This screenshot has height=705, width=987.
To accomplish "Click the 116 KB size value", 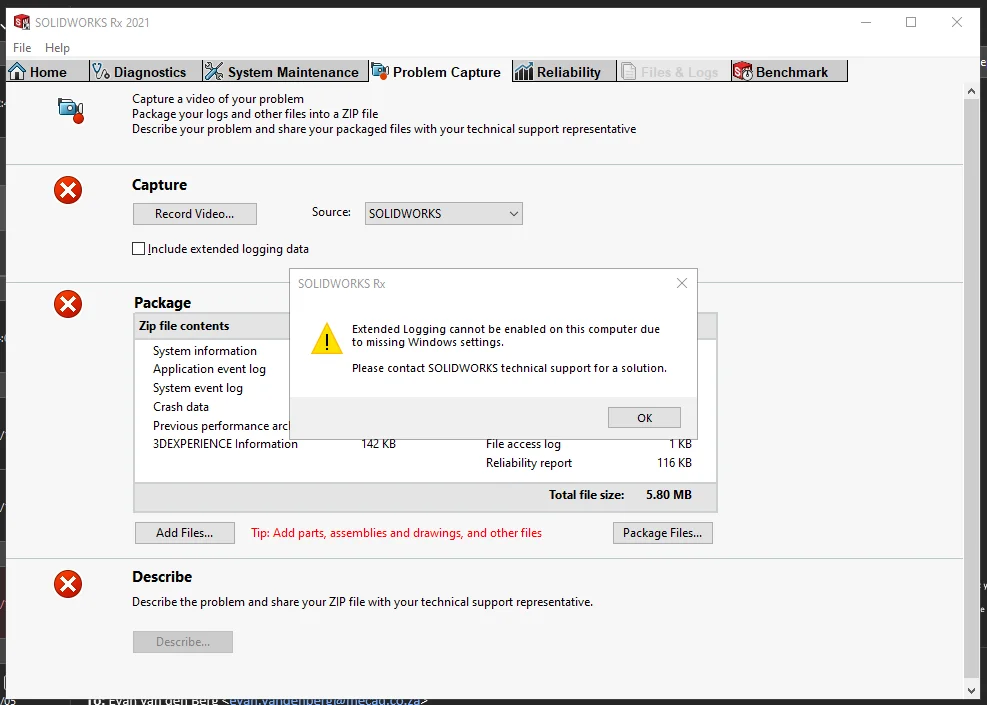I will [674, 463].
